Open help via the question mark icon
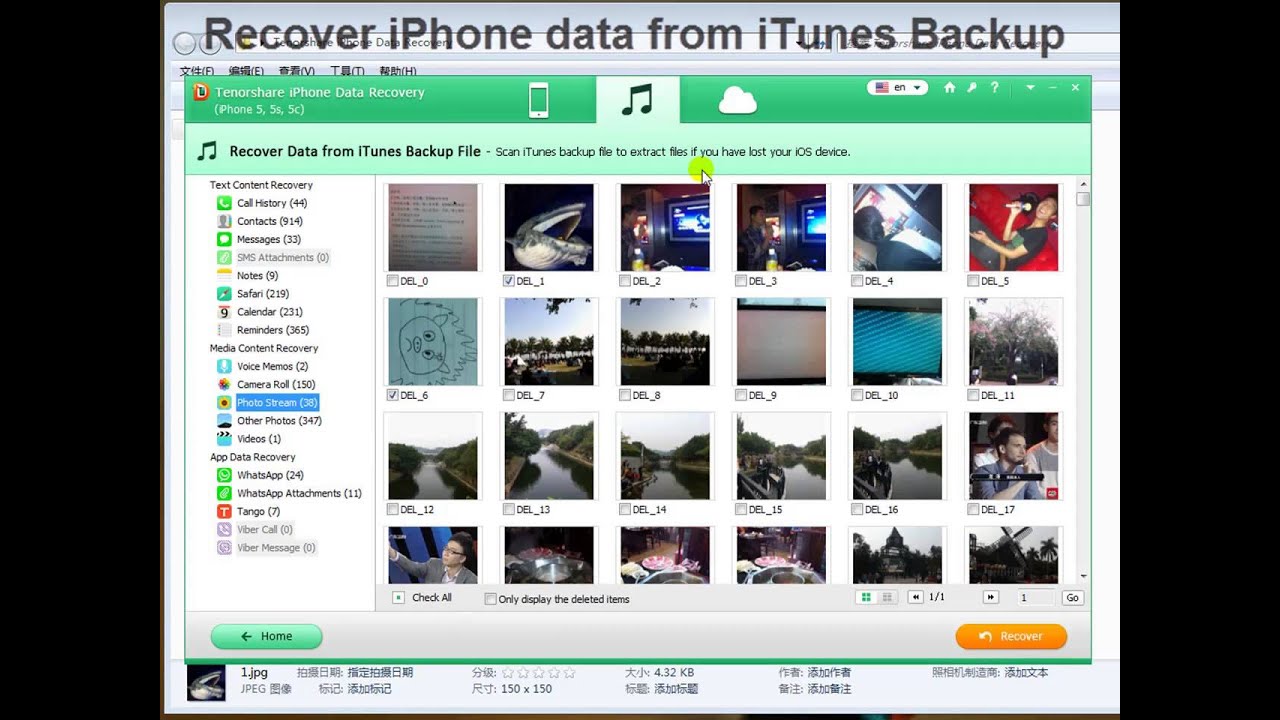 pyautogui.click(x=994, y=88)
